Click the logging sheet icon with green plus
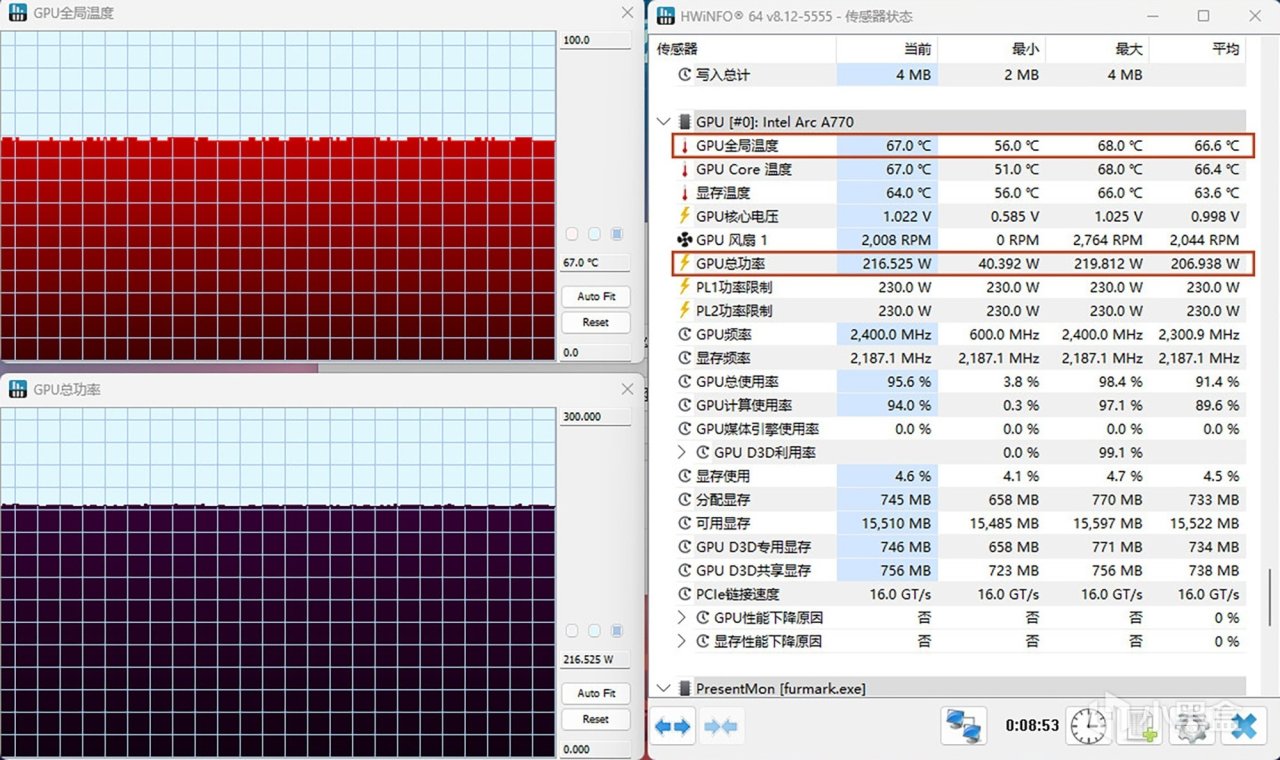 click(x=1140, y=726)
